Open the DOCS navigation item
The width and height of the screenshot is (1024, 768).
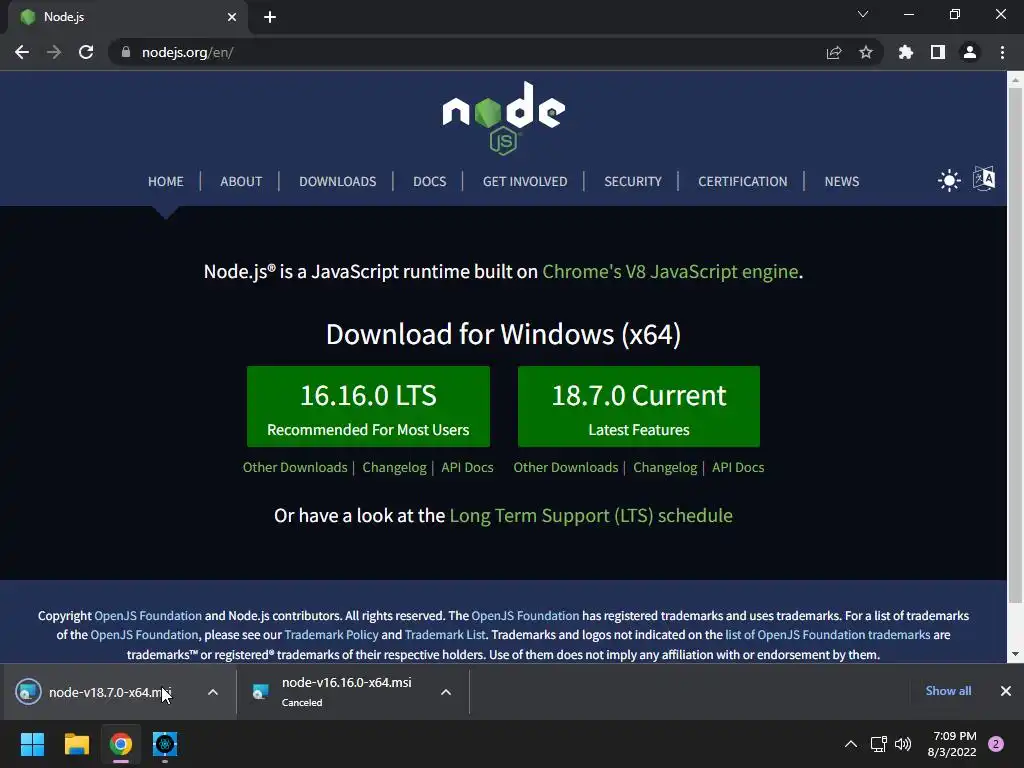[x=430, y=182]
